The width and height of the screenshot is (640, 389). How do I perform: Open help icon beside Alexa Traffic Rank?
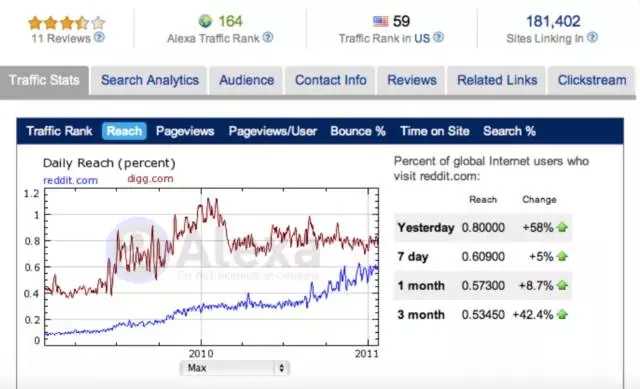268,38
